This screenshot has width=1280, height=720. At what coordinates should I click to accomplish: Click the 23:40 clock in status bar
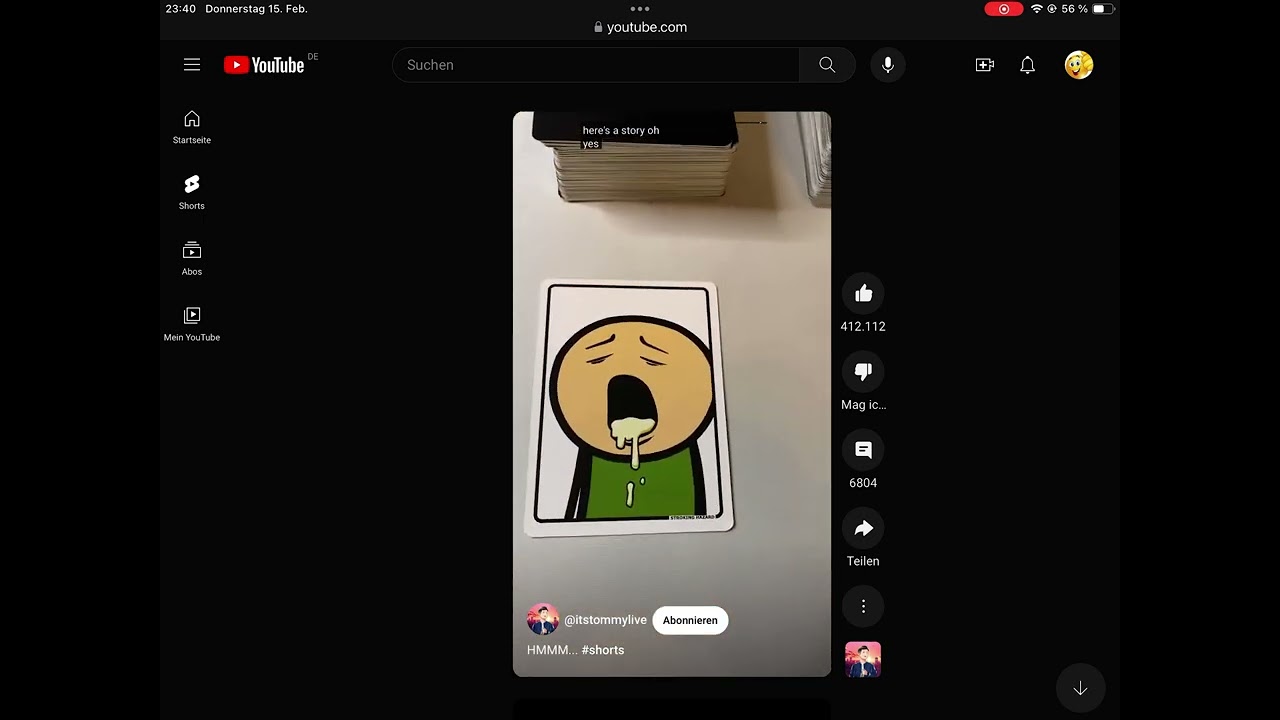(180, 9)
